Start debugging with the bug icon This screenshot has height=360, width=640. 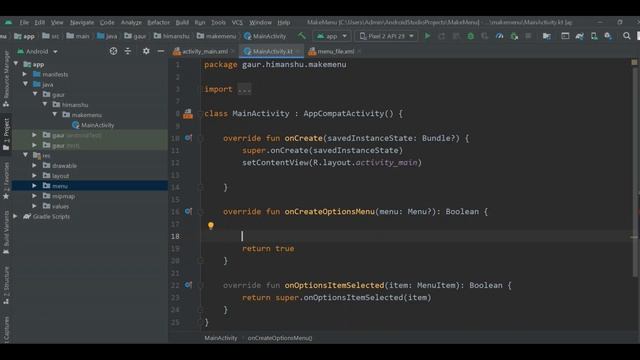point(471,36)
